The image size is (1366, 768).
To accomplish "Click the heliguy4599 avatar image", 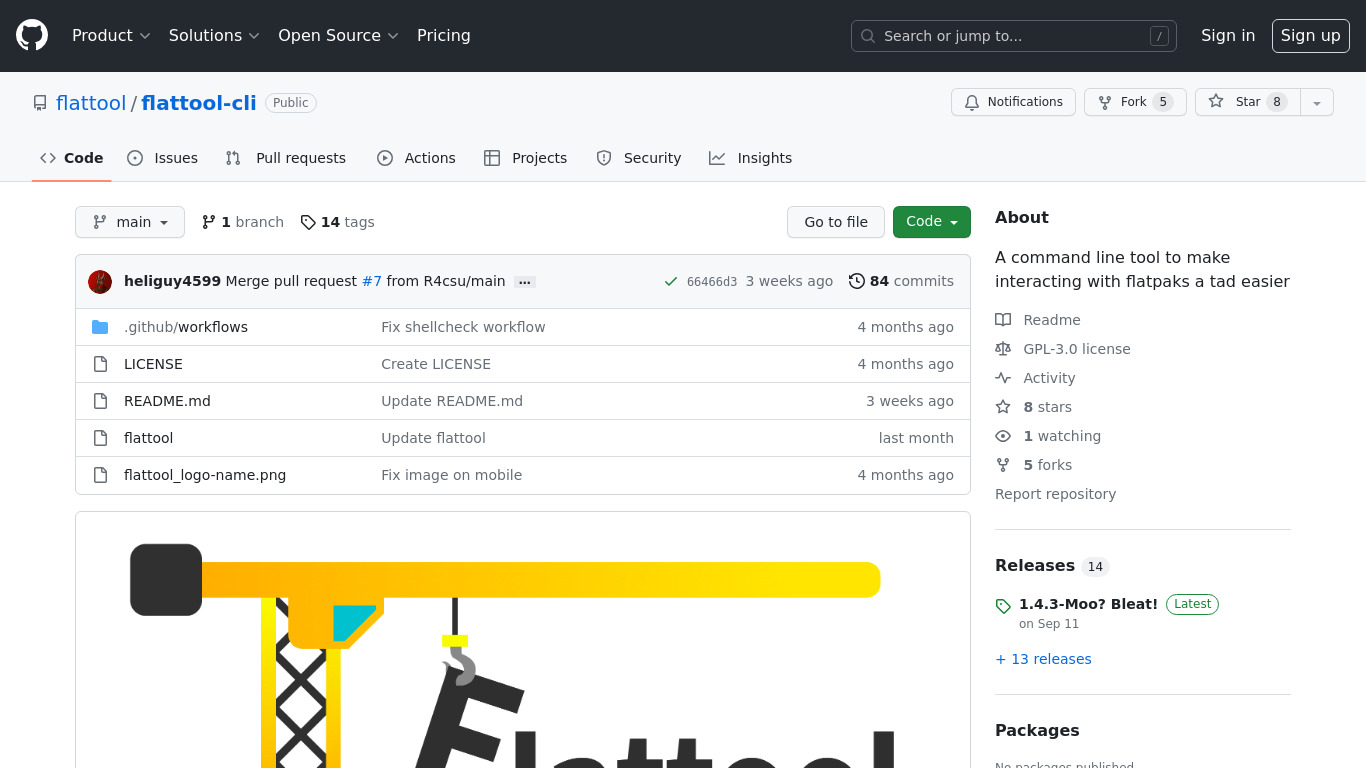I will coord(100,282).
